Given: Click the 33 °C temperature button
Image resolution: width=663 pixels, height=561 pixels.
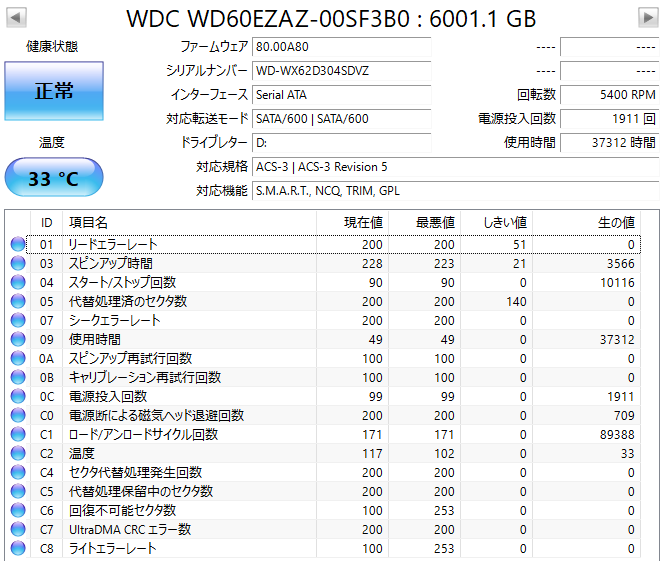Looking at the screenshot, I should tap(54, 178).
